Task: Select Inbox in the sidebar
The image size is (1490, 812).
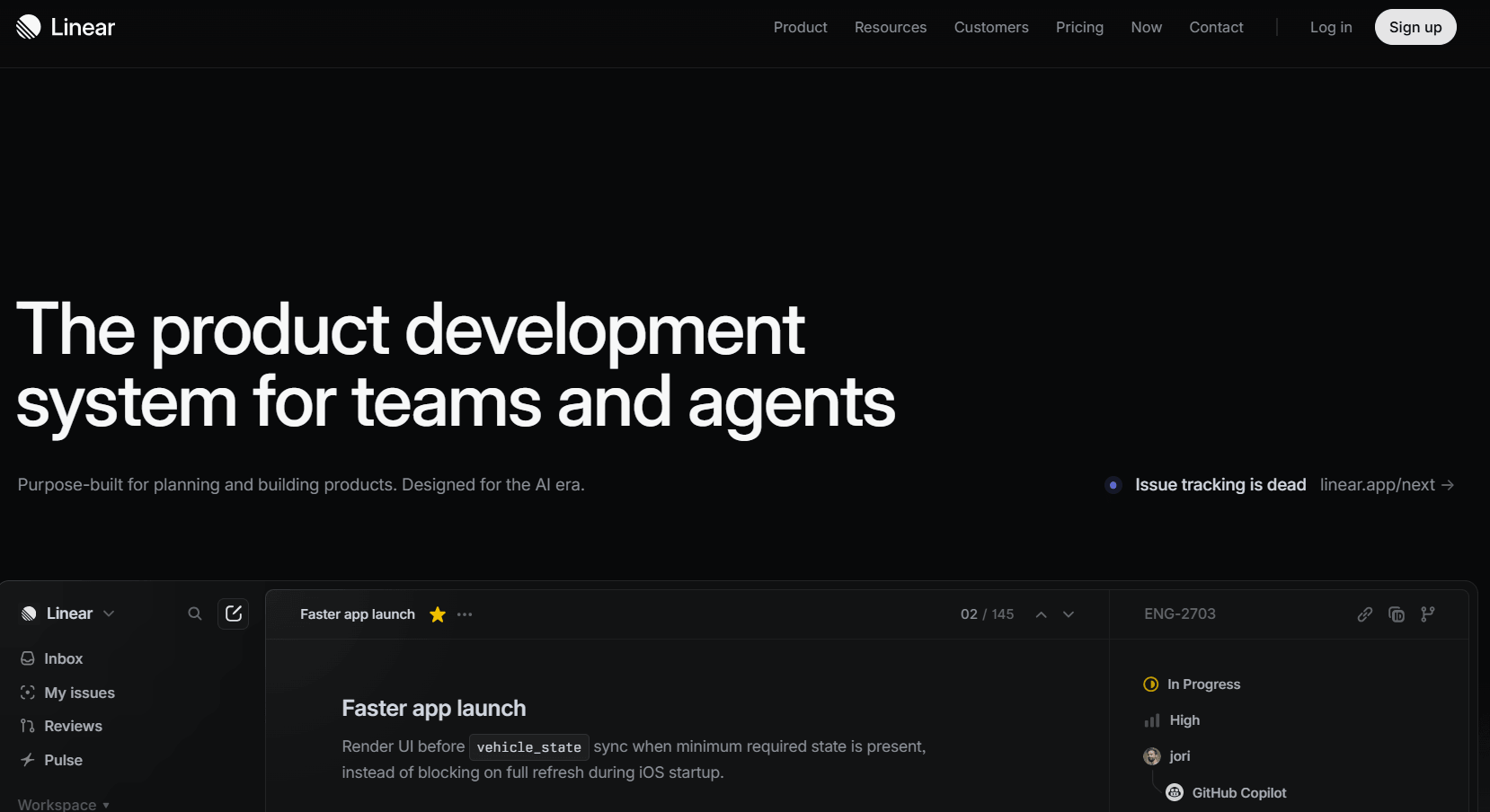Action: pos(64,658)
